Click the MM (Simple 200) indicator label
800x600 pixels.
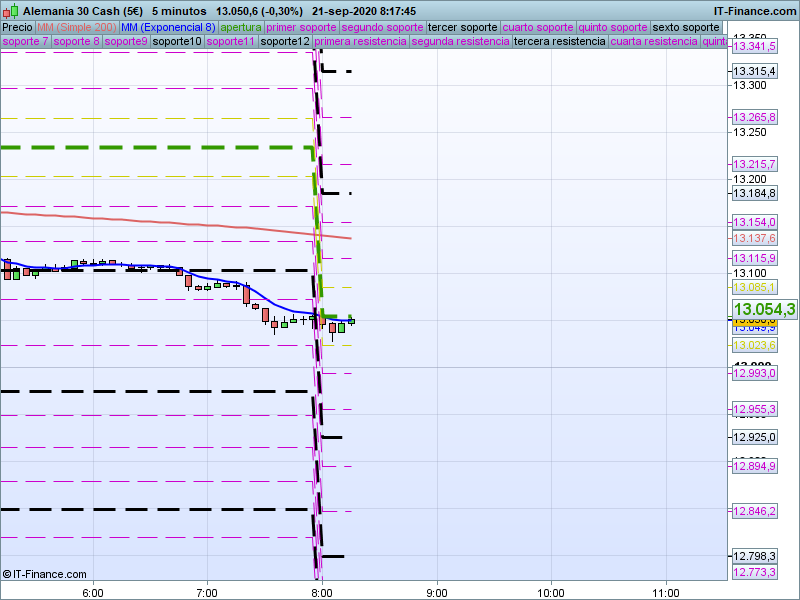click(70, 27)
